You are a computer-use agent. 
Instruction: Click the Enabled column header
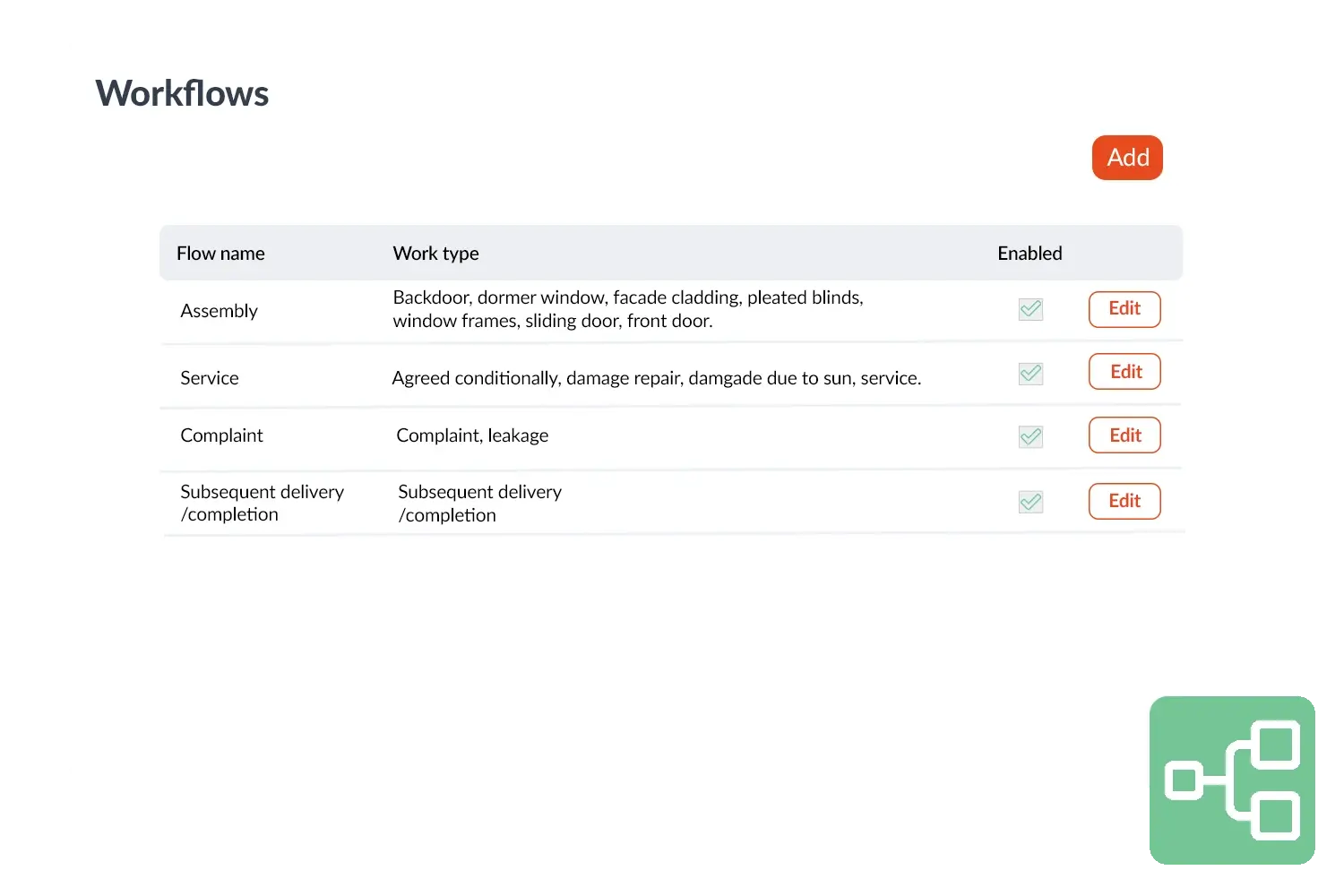pyautogui.click(x=1030, y=254)
